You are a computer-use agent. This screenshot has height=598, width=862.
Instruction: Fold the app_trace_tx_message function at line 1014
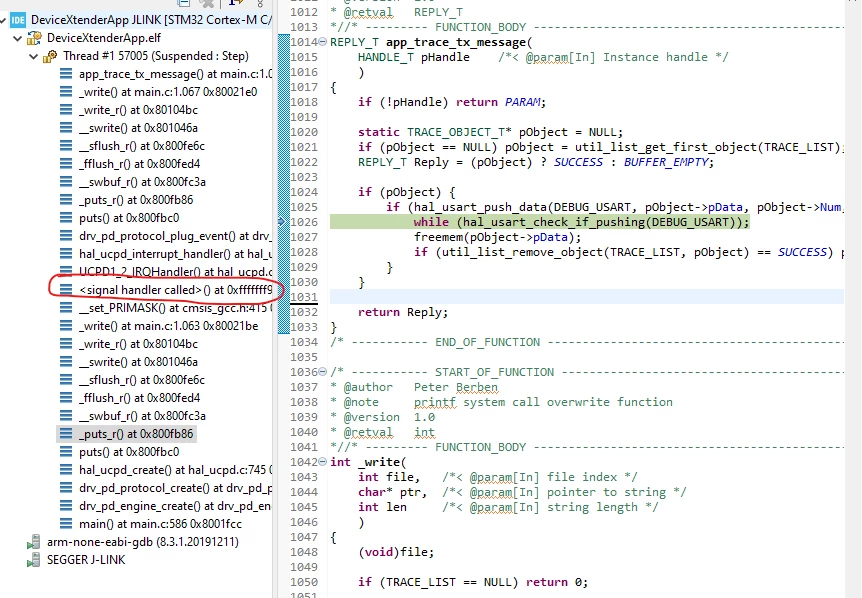pos(323,42)
